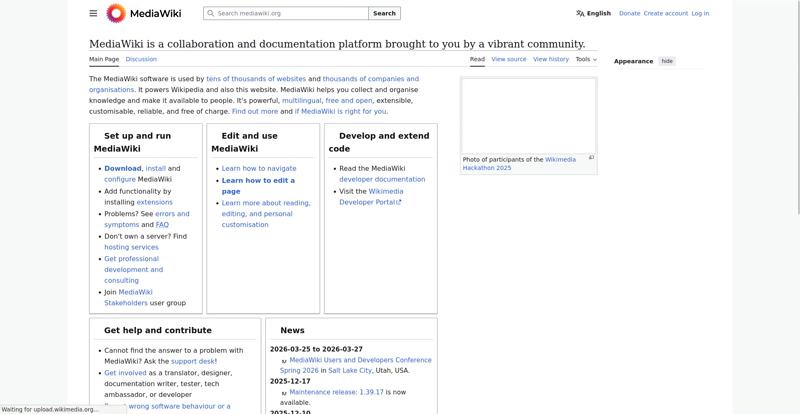Open the Download MediaWiki link
The image size is (800, 414).
(x=123, y=168)
